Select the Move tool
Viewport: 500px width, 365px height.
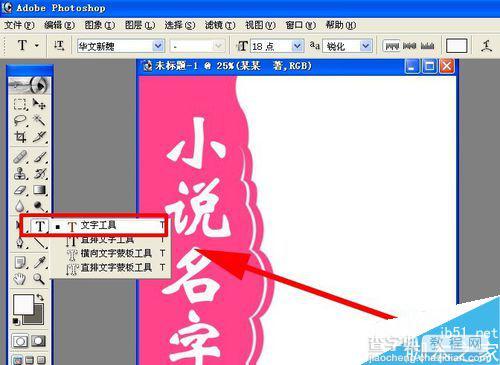[39, 104]
